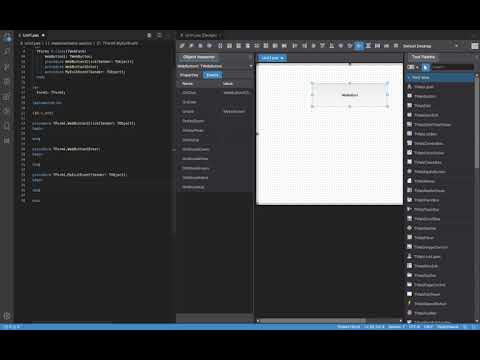Click the TForm1.WebButton1Click procedure line
Viewport: 480px width, 360px height.
coord(84,123)
